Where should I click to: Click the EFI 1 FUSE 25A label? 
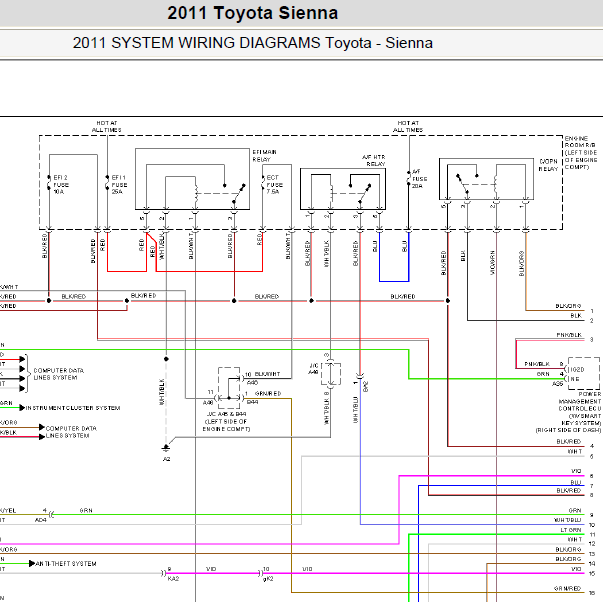pyautogui.click(x=119, y=185)
